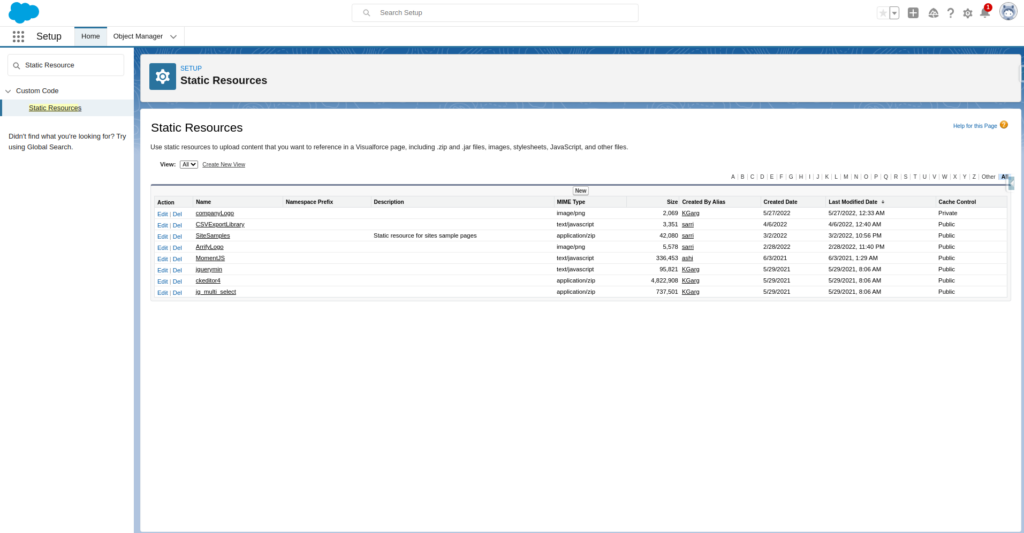The image size is (1024, 533).
Task: Click the SETUP breadcrumb link
Action: [191, 68]
